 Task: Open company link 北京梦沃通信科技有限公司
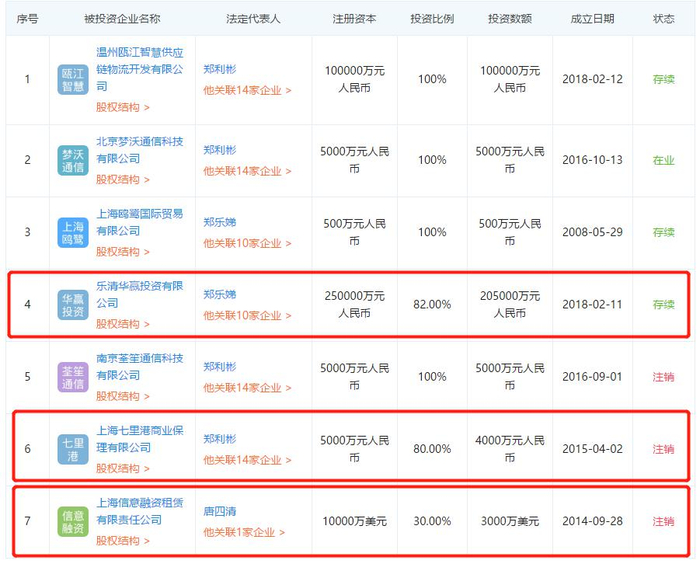pyautogui.click(x=140, y=150)
